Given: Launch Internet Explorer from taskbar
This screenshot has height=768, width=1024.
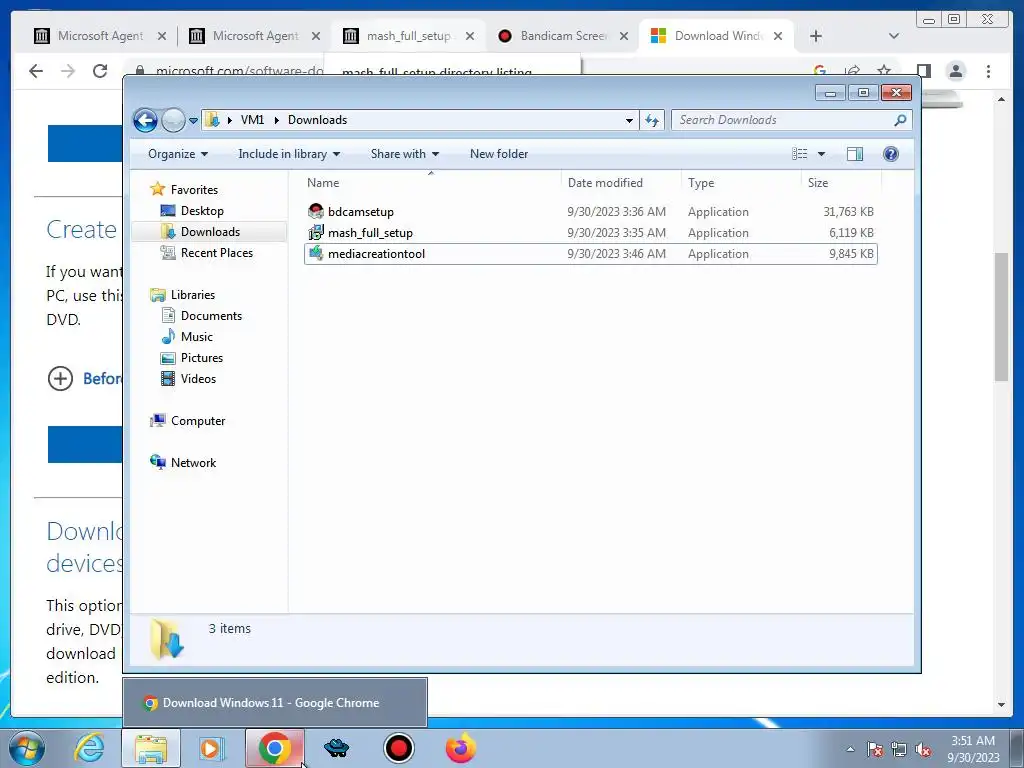Looking at the screenshot, I should (x=89, y=748).
